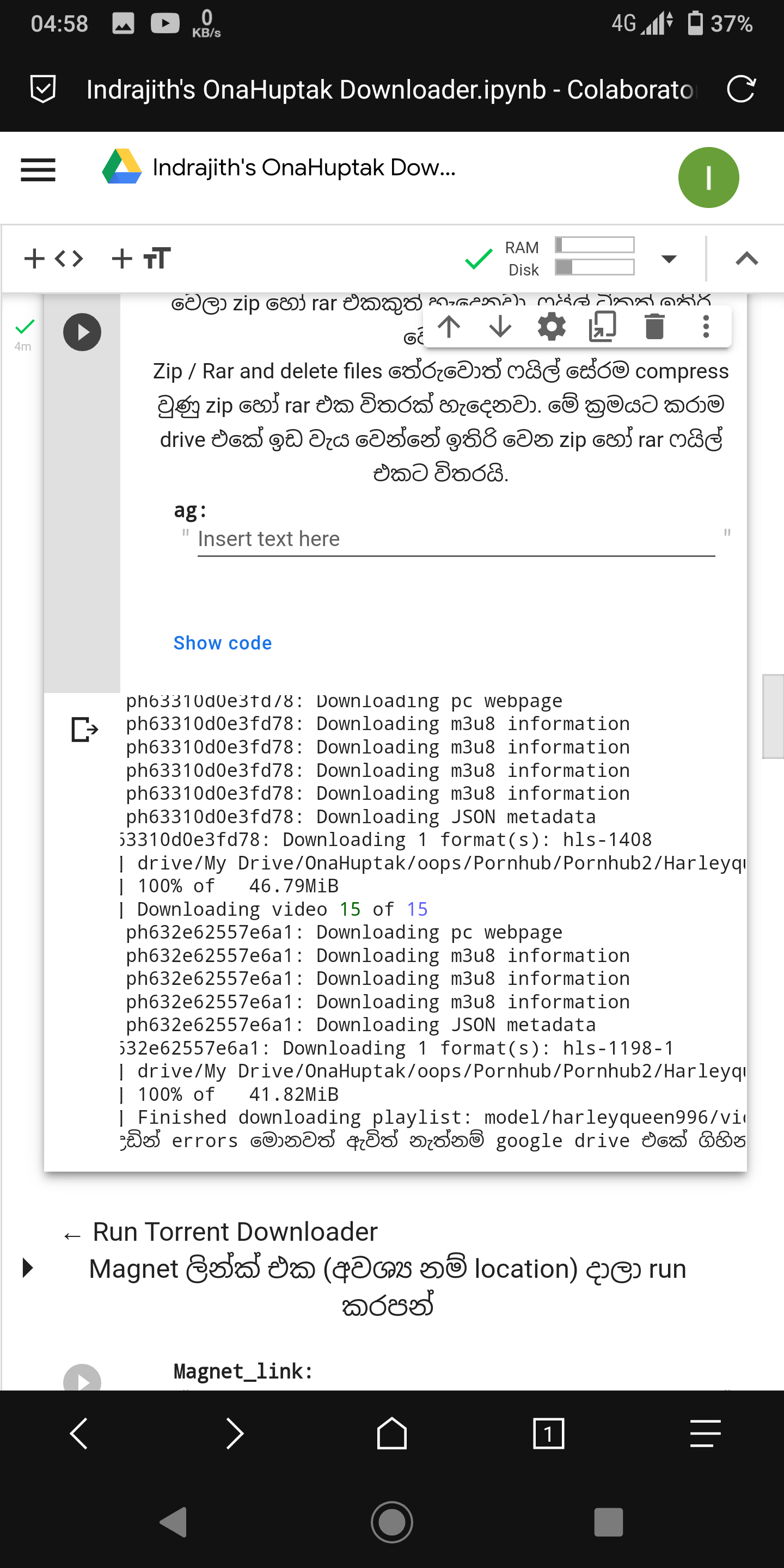Add a new code cell
Image resolution: width=784 pixels, height=1568 pixels.
pyautogui.click(x=53, y=258)
